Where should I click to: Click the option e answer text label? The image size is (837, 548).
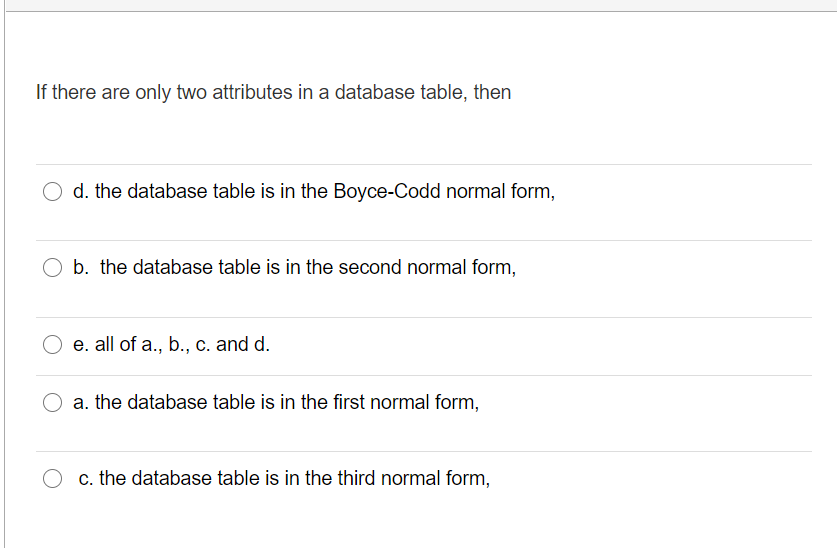(171, 344)
